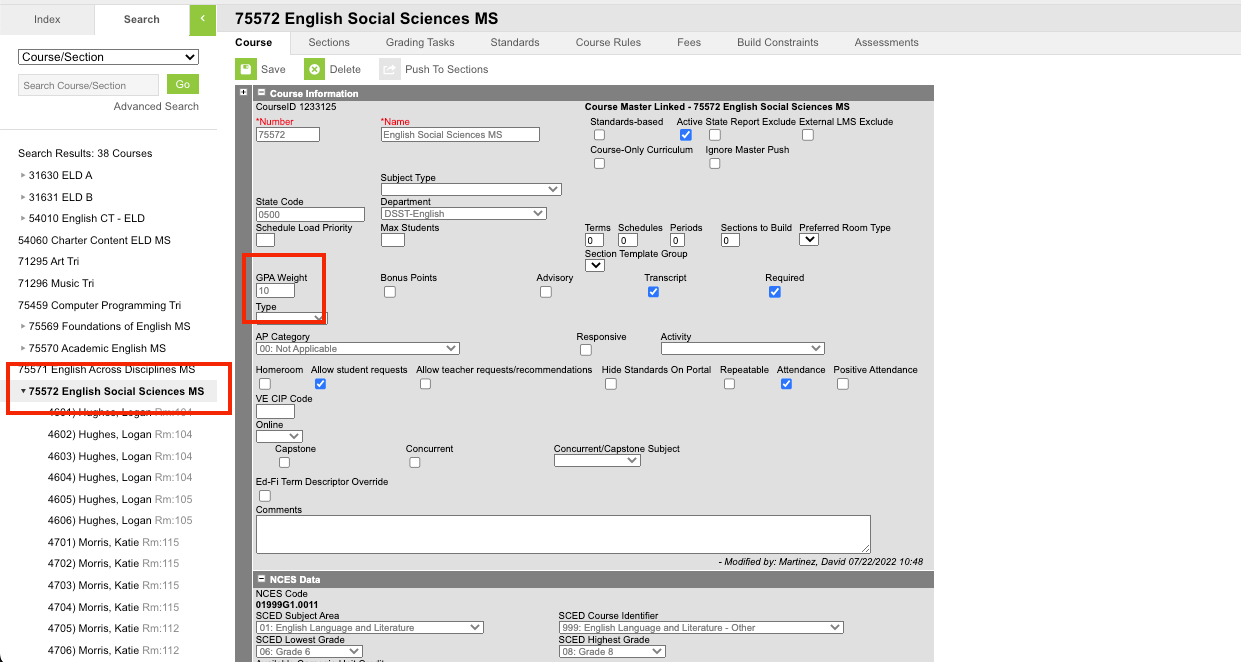
Task: Enable the Homeroom checkbox
Action: pyautogui.click(x=265, y=384)
